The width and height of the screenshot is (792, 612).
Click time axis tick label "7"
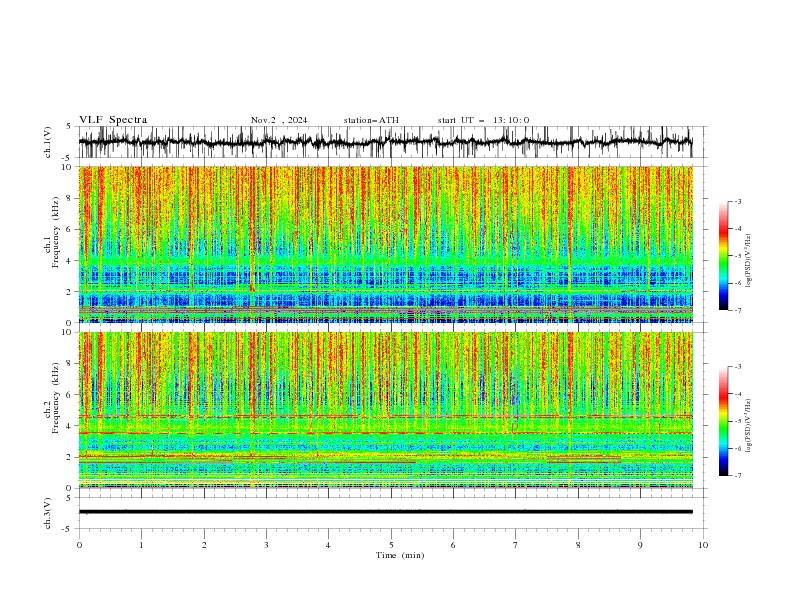(x=516, y=545)
